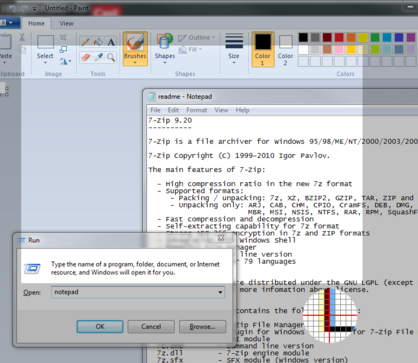Click the Browse... button in Run
This screenshot has height=363, width=418.
pyautogui.click(x=202, y=327)
